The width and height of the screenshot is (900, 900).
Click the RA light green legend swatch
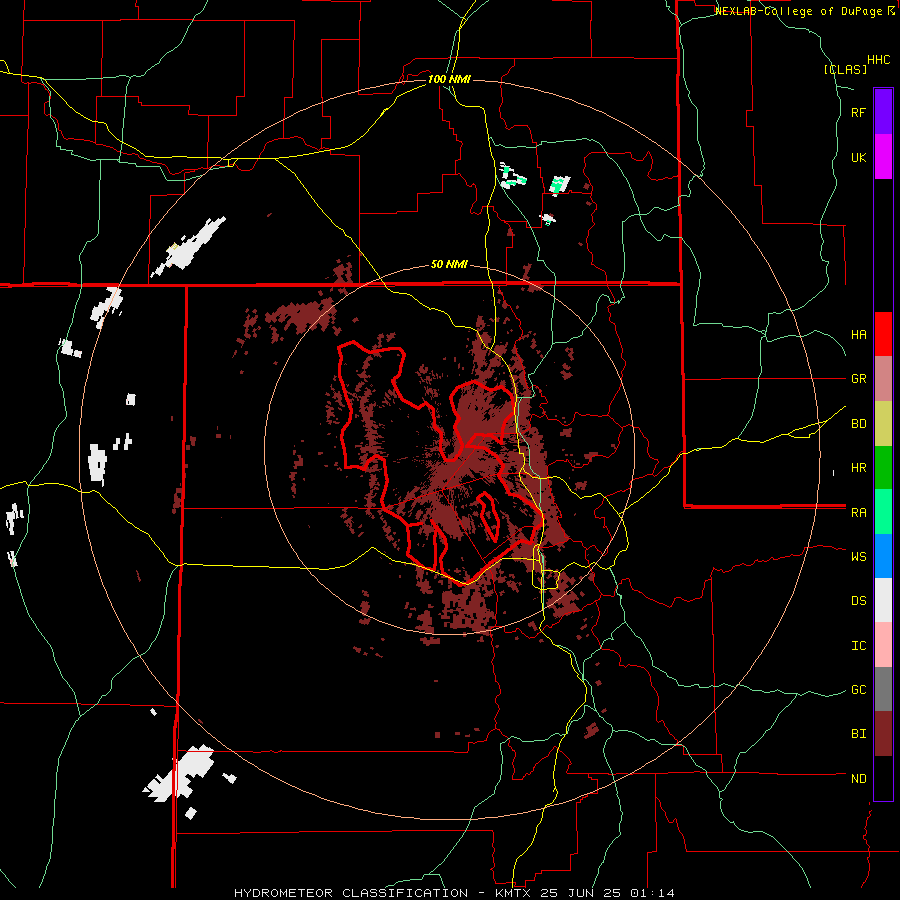(883, 512)
